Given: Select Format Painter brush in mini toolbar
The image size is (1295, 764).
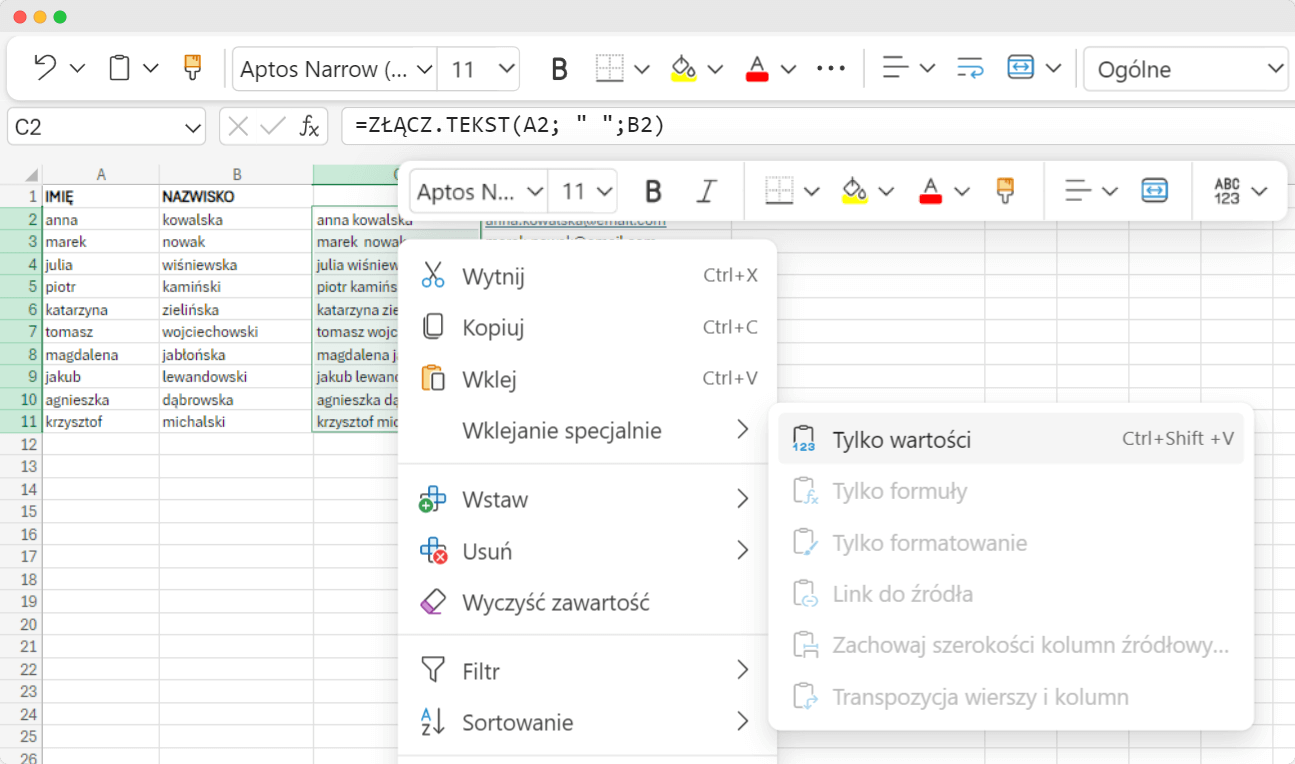Looking at the screenshot, I should (1005, 190).
